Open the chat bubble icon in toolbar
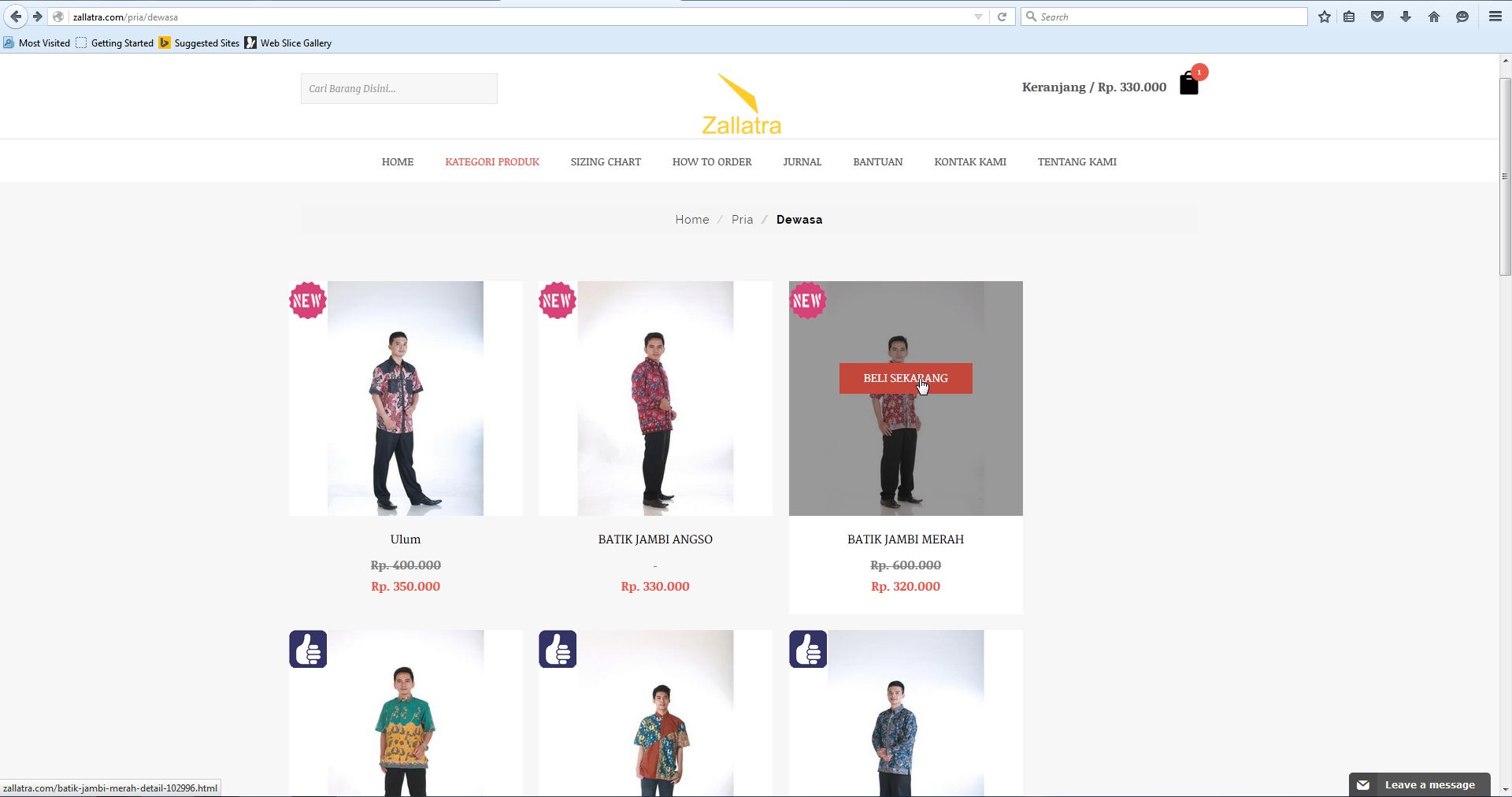This screenshot has height=797, width=1512. [1462, 17]
